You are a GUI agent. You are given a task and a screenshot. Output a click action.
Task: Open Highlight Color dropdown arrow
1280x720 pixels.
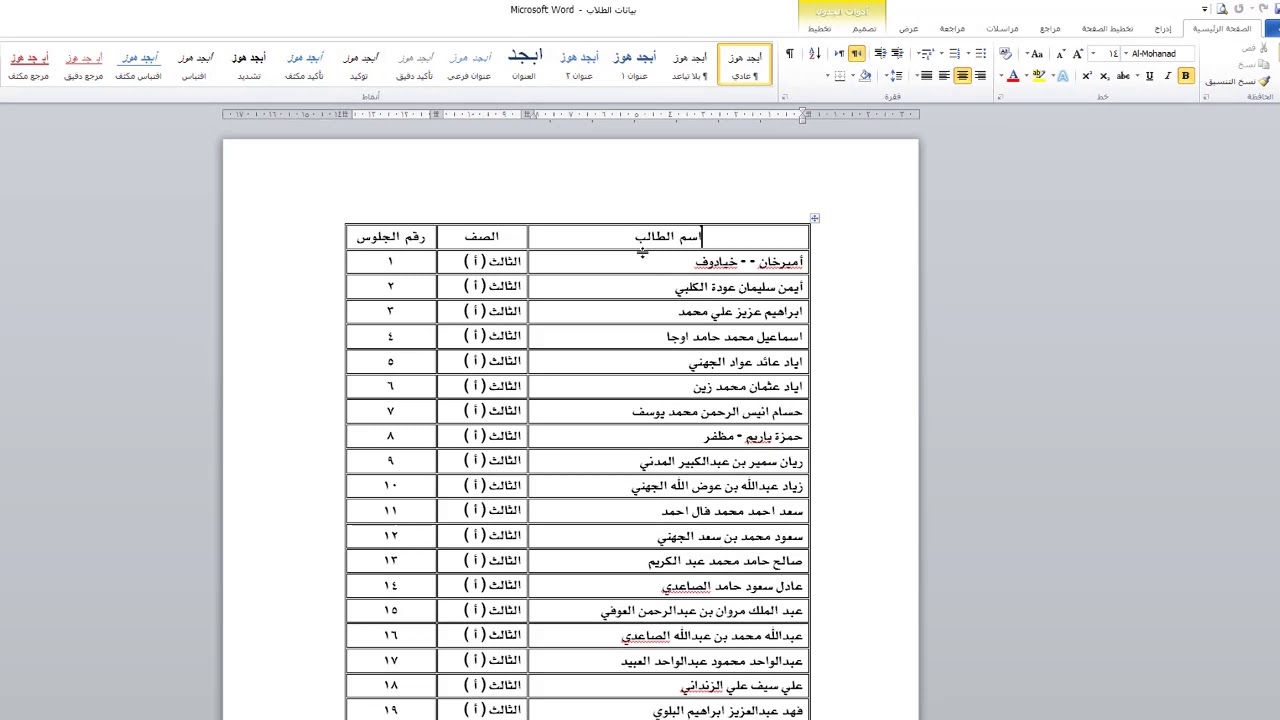1026,76
